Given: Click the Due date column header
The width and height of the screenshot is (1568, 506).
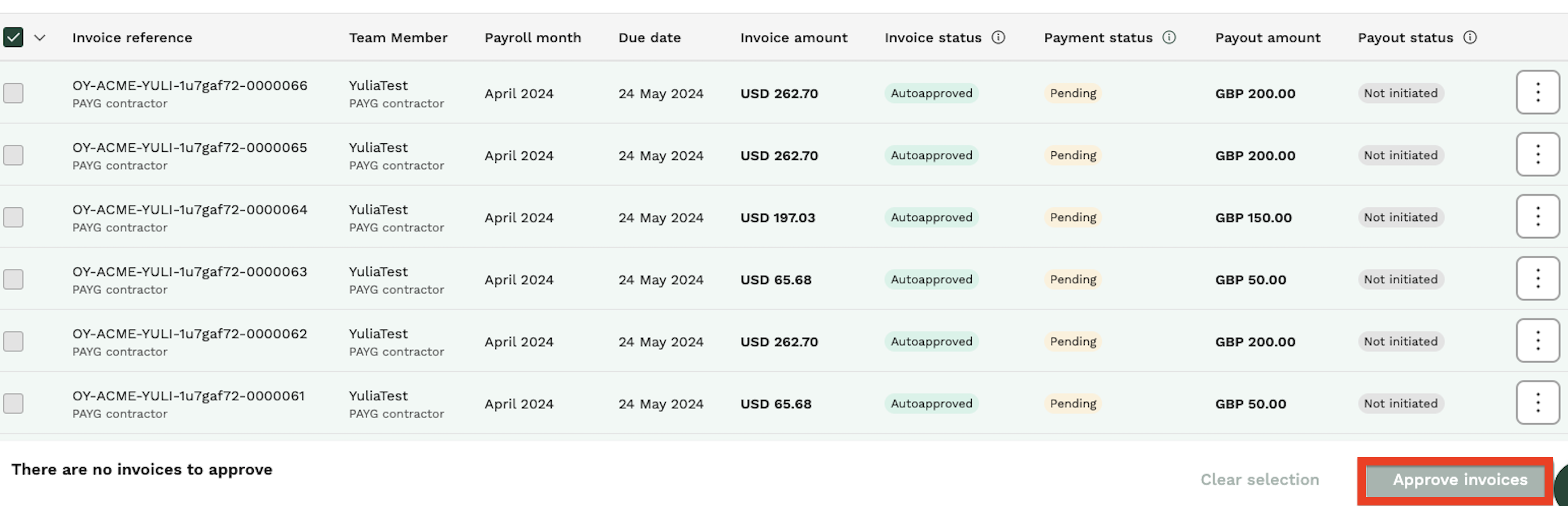Looking at the screenshot, I should click(649, 37).
